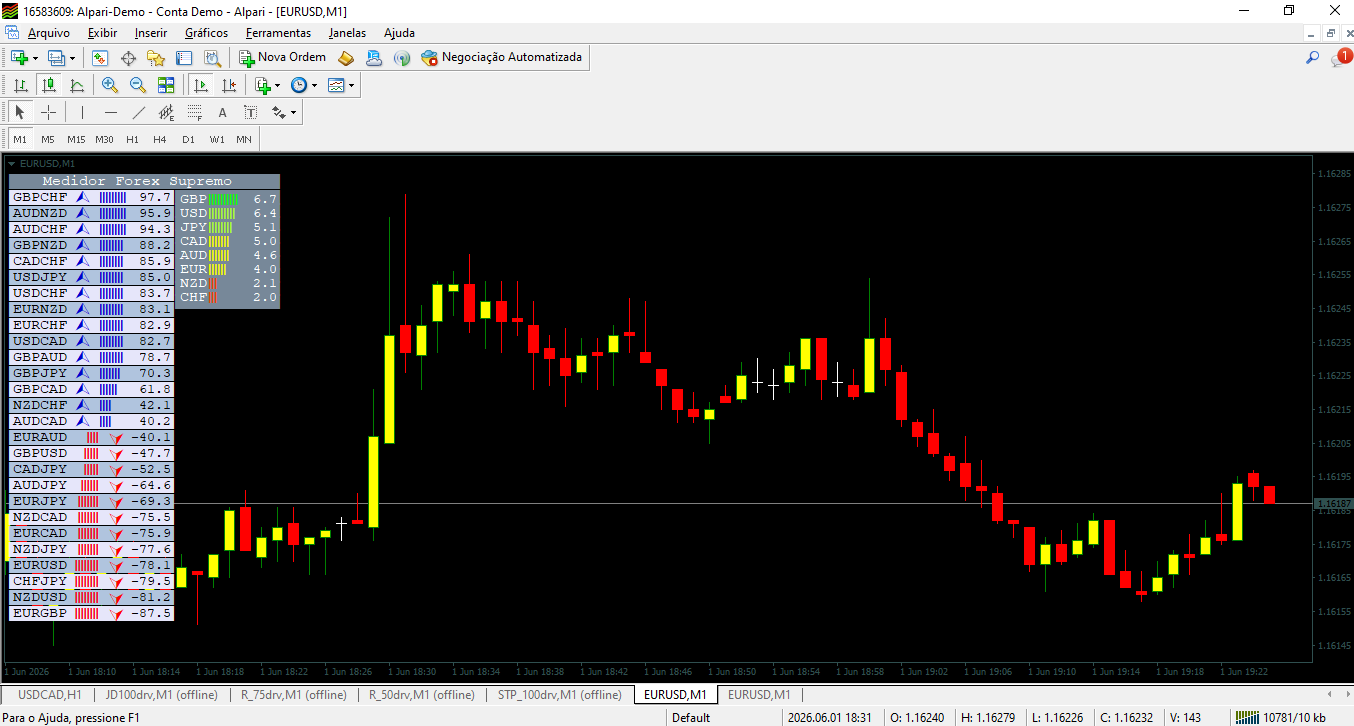Open the Strategy Tester icon

[x=212, y=58]
